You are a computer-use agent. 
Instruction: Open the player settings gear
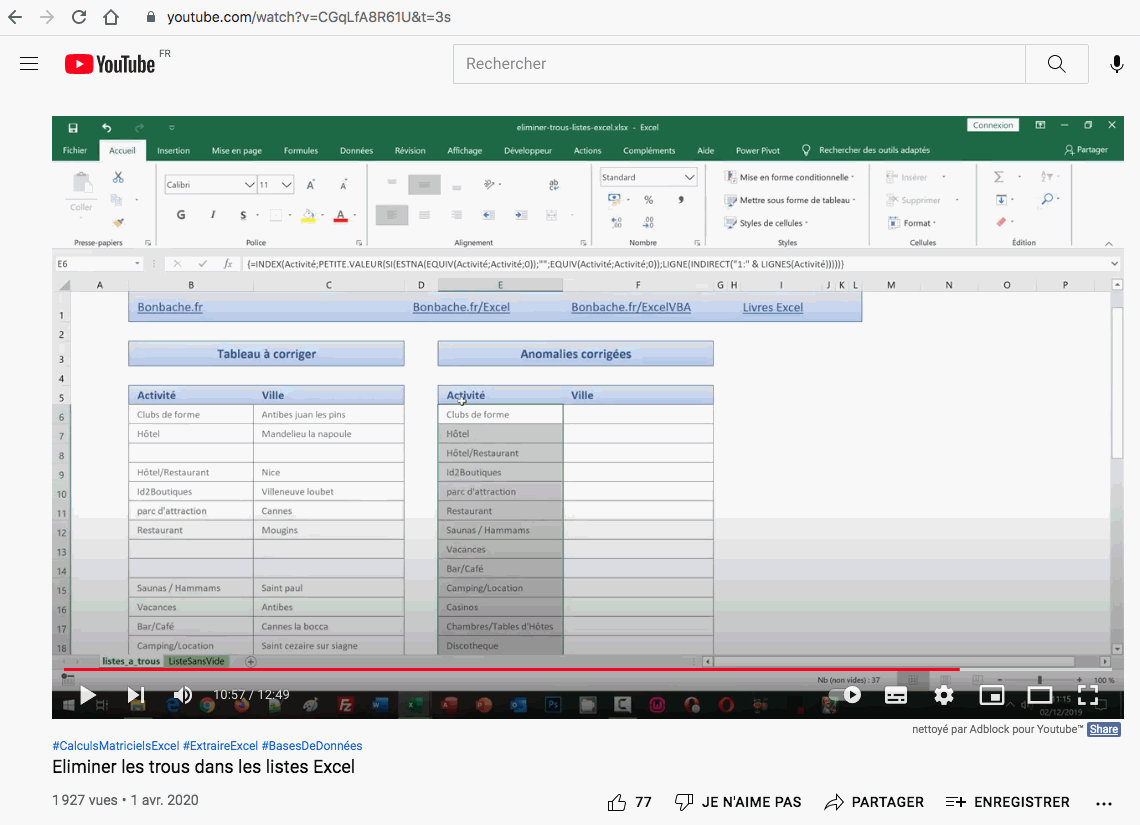coord(943,694)
